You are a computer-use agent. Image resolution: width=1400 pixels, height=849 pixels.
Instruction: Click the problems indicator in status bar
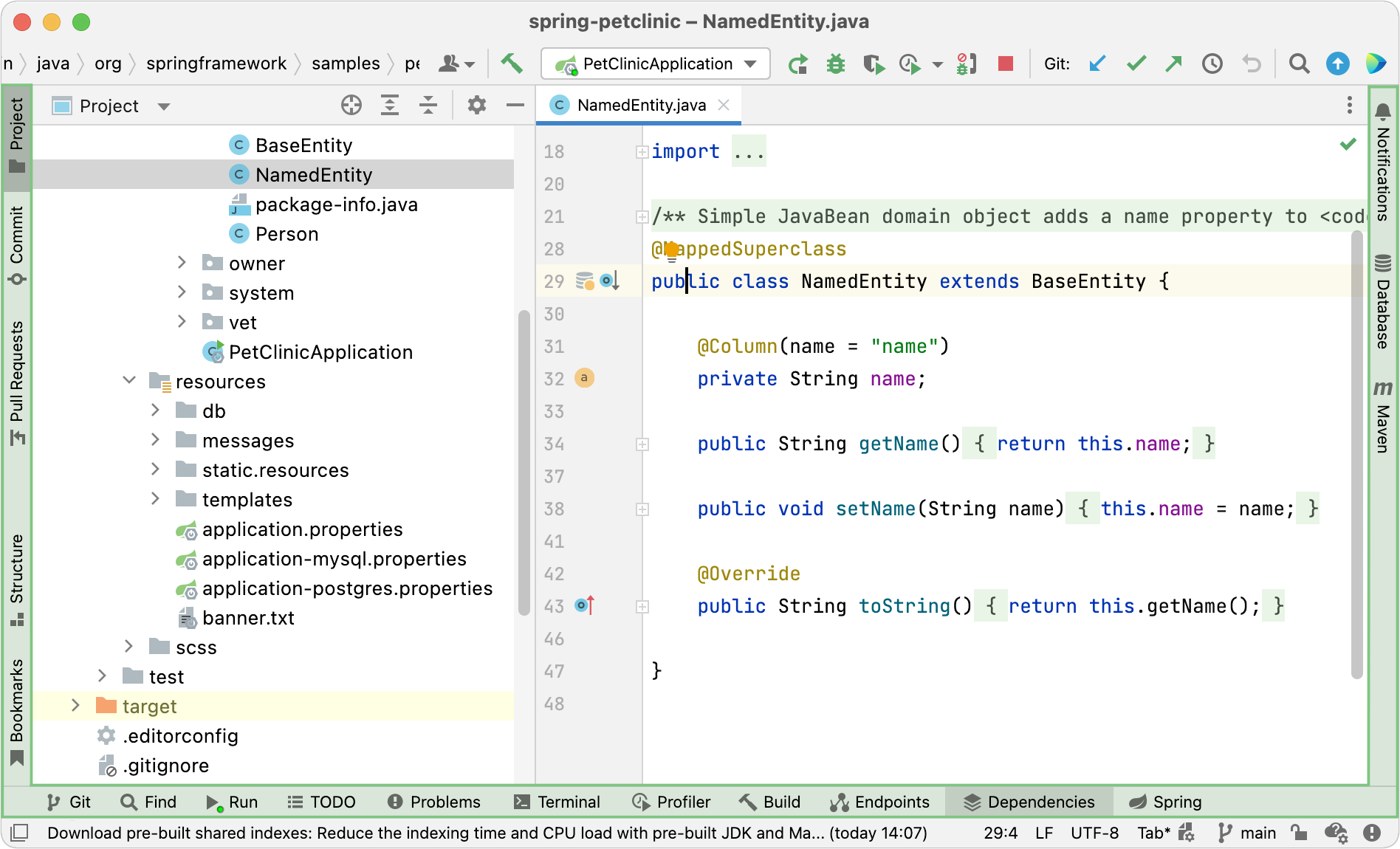pyautogui.click(x=1372, y=833)
